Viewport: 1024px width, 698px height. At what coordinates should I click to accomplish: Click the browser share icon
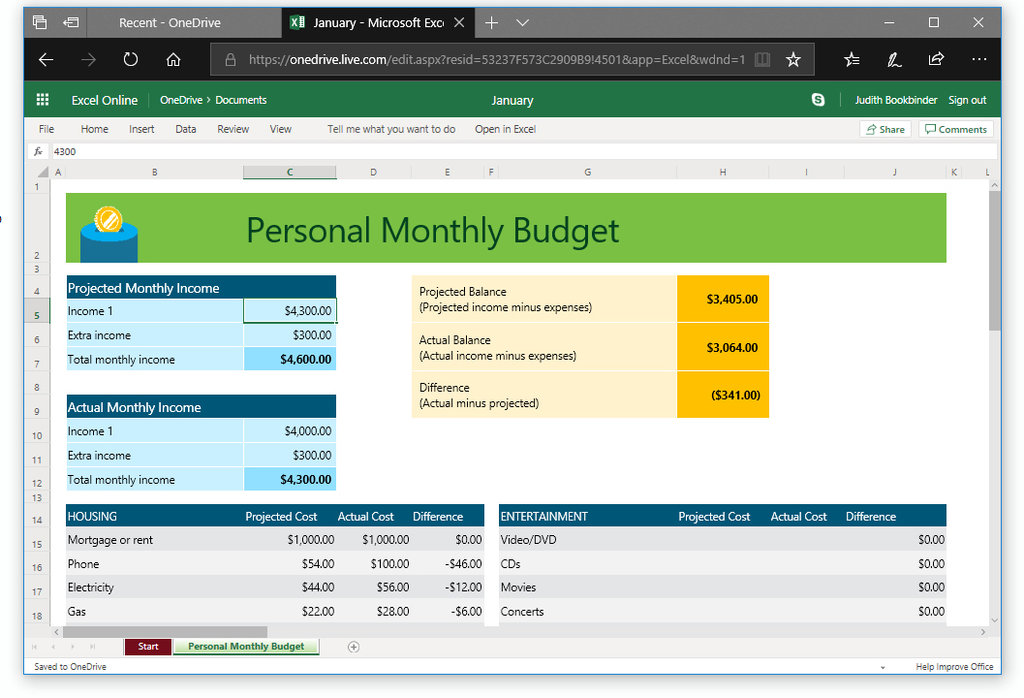[936, 59]
